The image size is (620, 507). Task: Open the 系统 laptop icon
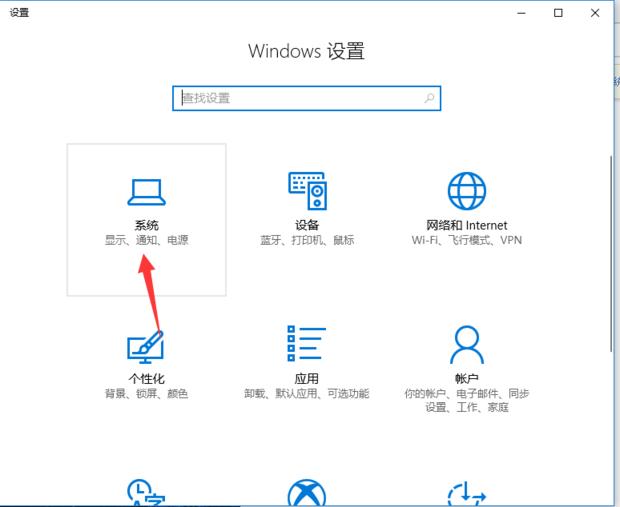pyautogui.click(x=146, y=192)
